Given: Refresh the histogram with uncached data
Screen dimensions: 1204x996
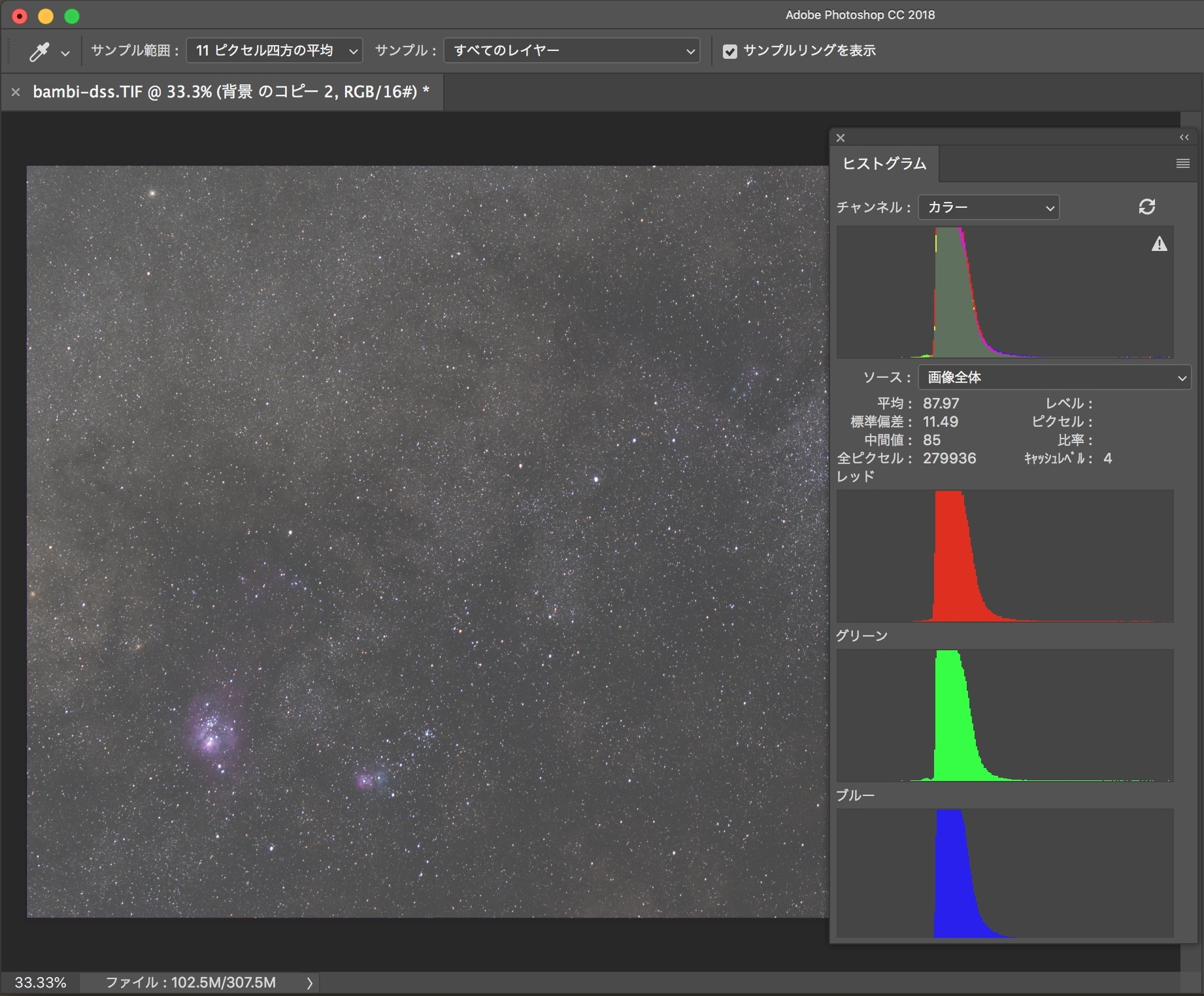Looking at the screenshot, I should (1146, 207).
